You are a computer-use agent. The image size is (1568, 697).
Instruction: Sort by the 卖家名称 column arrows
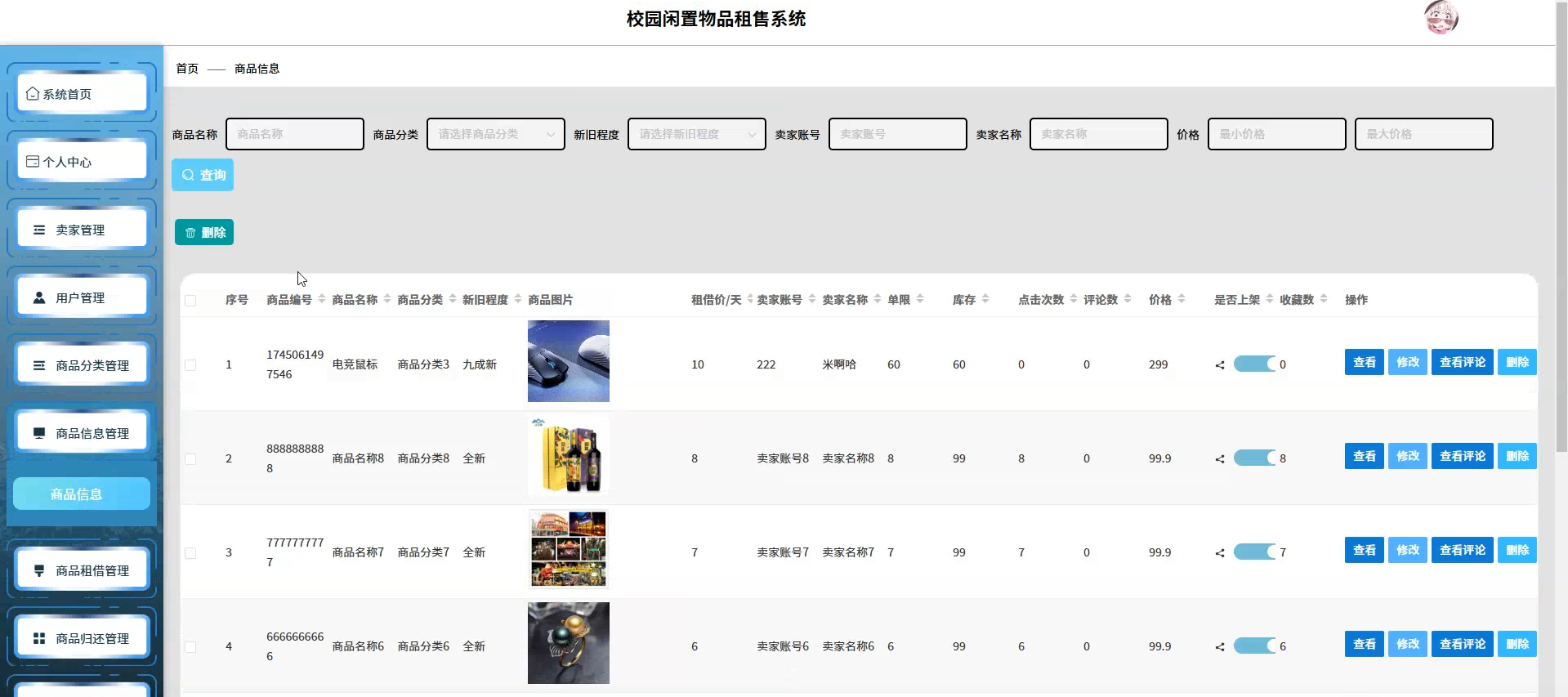point(878,299)
